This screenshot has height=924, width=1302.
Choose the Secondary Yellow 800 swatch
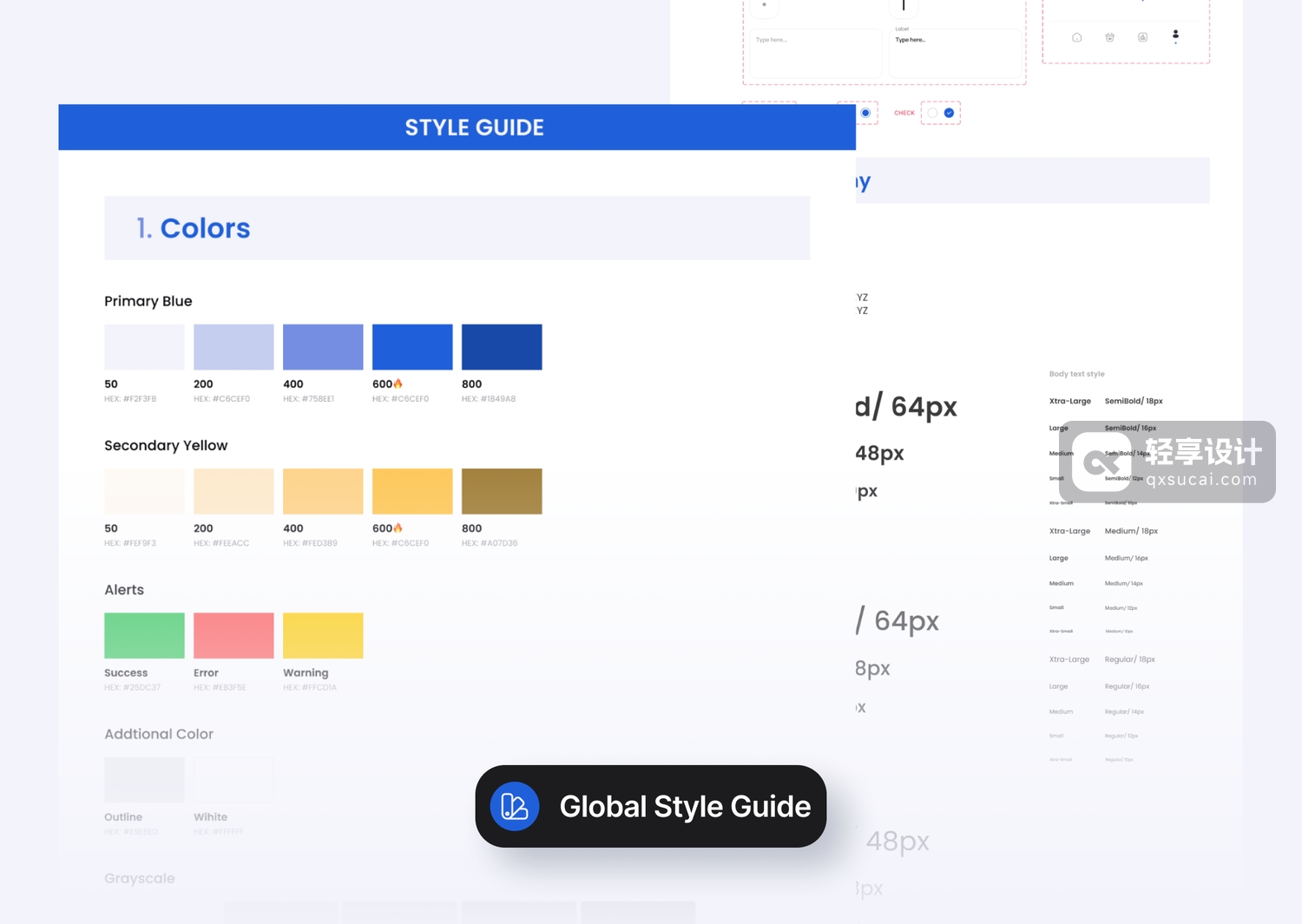tap(502, 491)
